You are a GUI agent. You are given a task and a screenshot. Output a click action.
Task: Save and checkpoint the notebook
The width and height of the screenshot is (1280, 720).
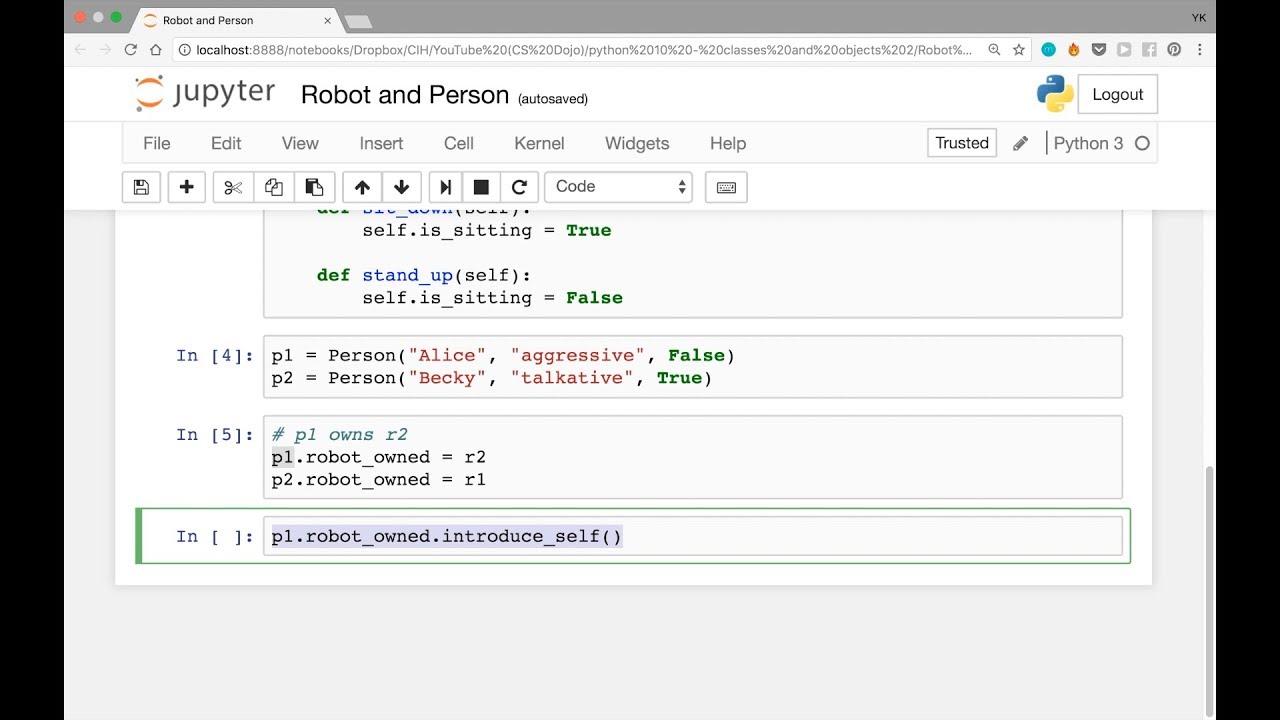(x=141, y=187)
